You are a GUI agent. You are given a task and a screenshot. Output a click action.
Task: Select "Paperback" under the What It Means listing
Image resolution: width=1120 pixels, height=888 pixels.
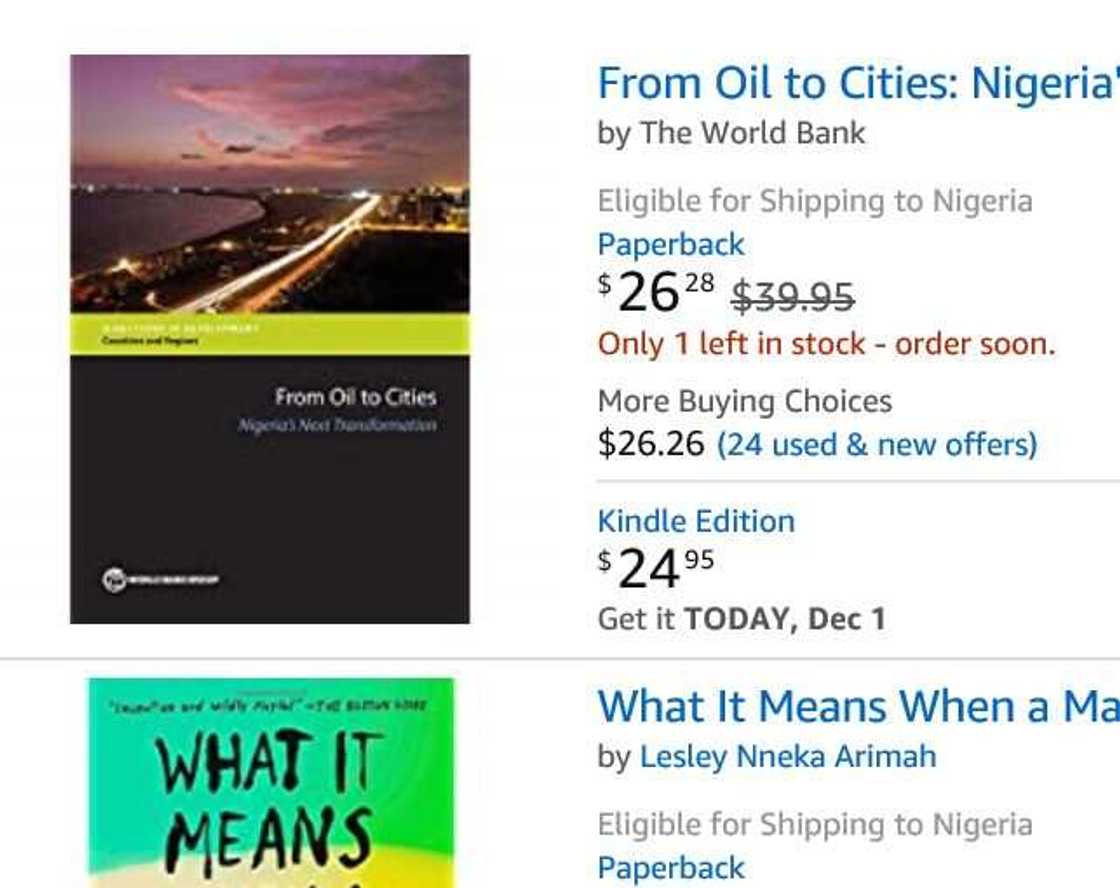(669, 868)
